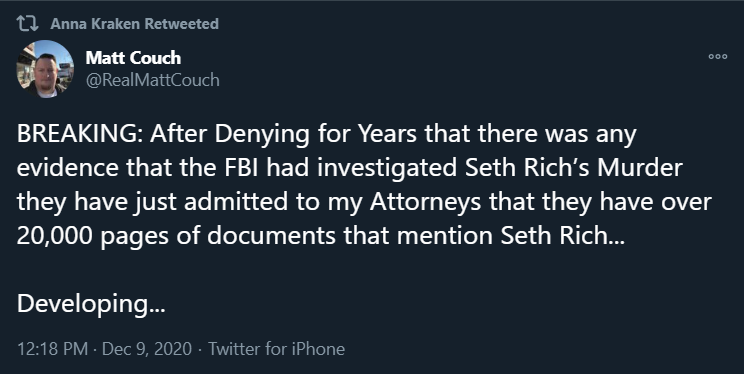Open the Twitter for iPhone source link
This screenshot has width=744, height=374.
[277, 349]
